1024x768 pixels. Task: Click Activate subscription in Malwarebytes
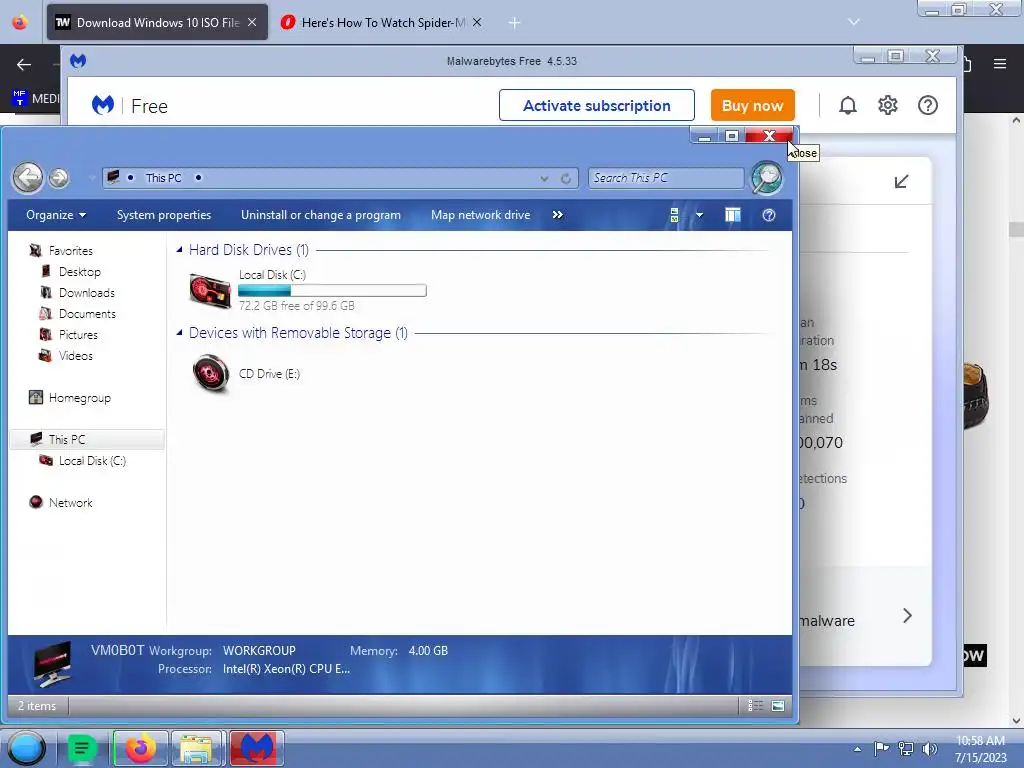coord(596,105)
